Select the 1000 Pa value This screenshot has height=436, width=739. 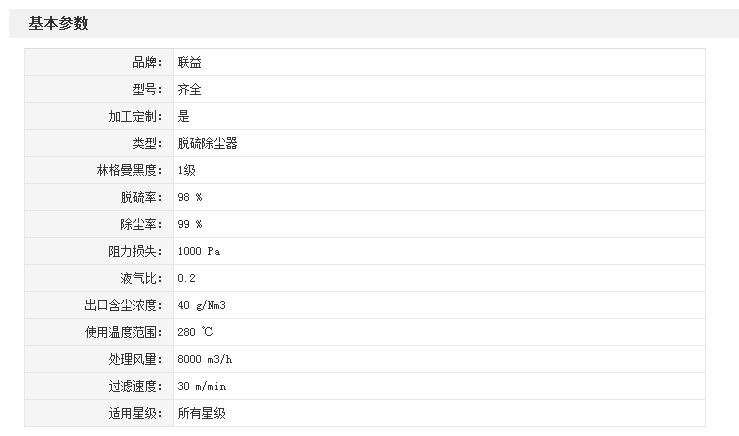point(198,252)
